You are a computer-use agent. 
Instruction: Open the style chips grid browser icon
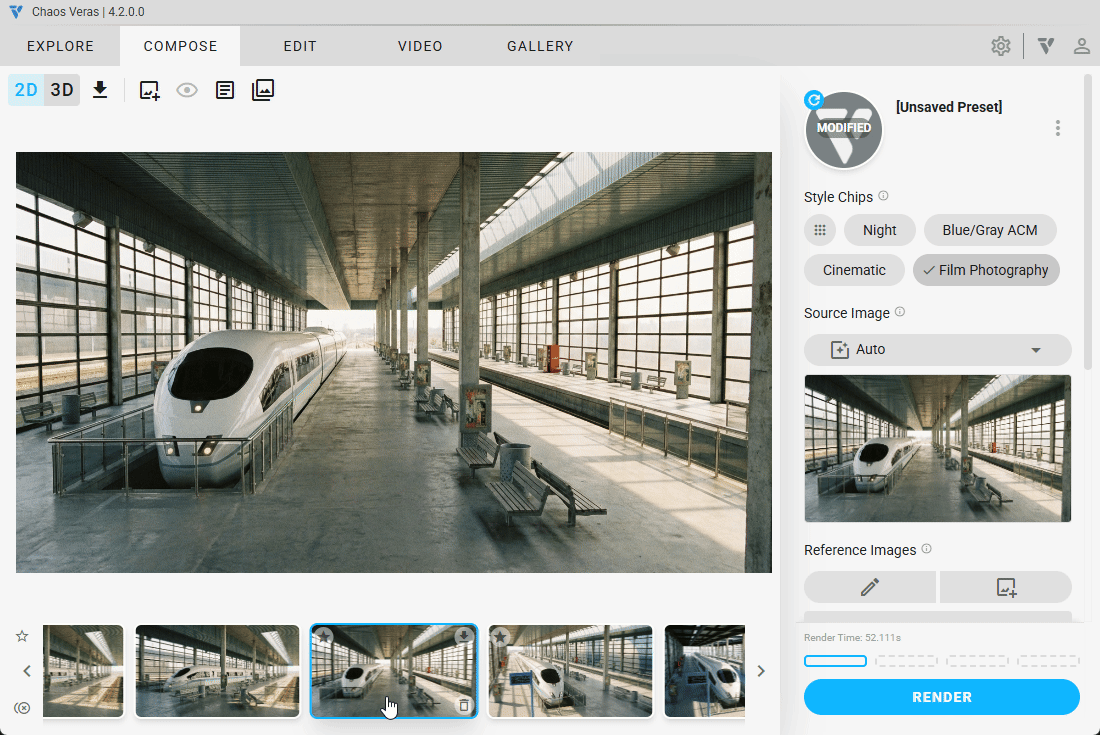[820, 230]
